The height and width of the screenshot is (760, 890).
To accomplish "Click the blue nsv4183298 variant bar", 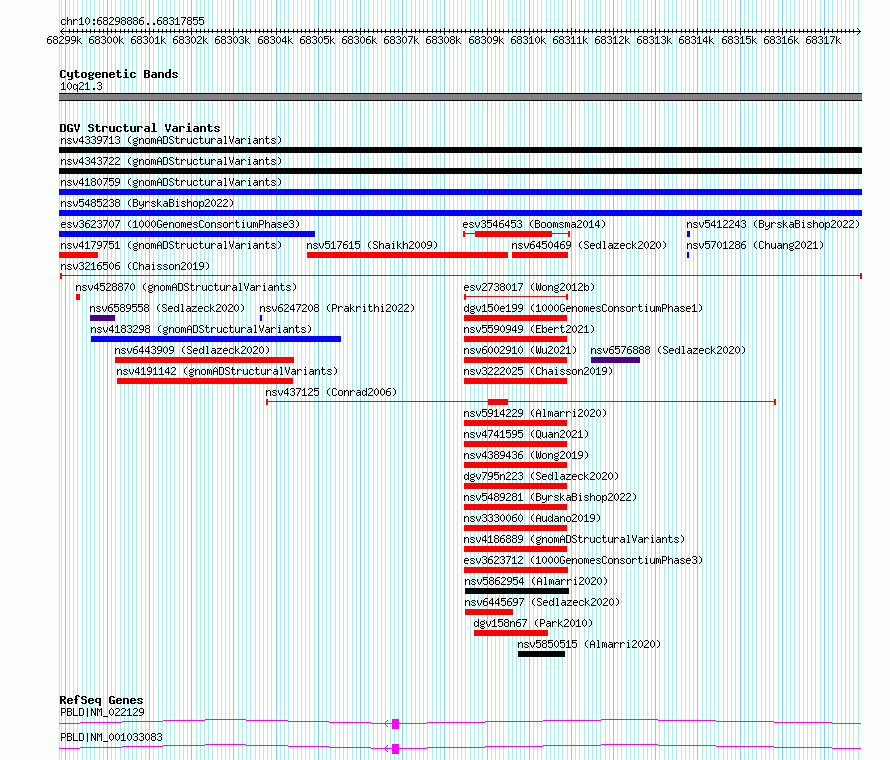I will 216,339.
